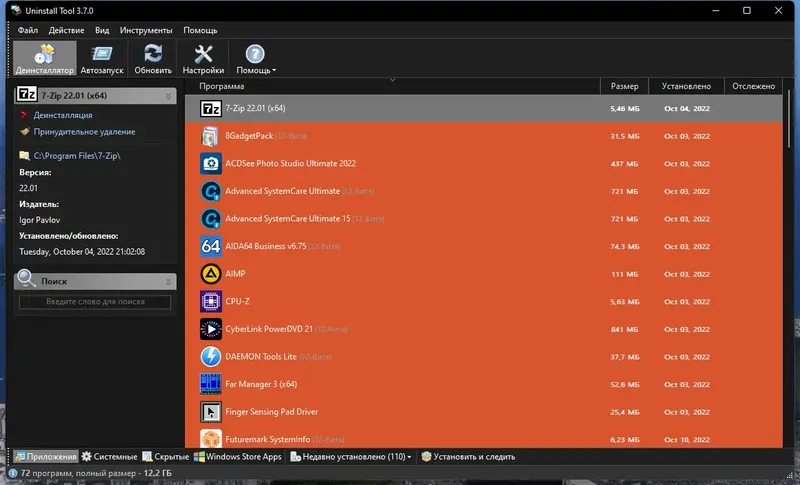
Task: Click the 841 МБ size value
Action: [x=624, y=329]
